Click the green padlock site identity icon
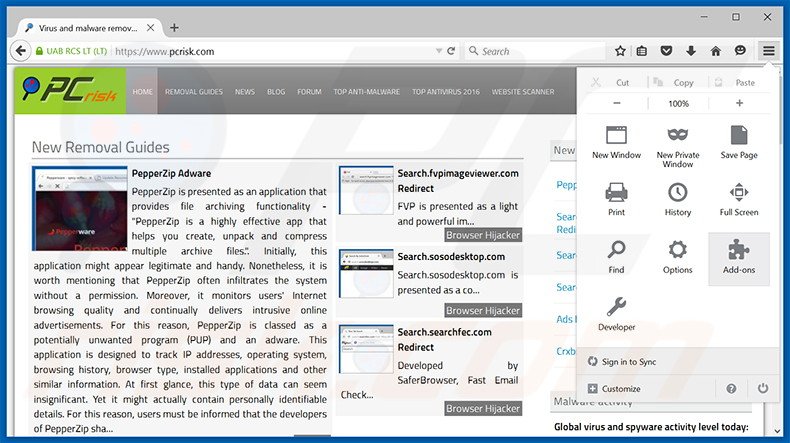The height and width of the screenshot is (443, 790). 39,51
